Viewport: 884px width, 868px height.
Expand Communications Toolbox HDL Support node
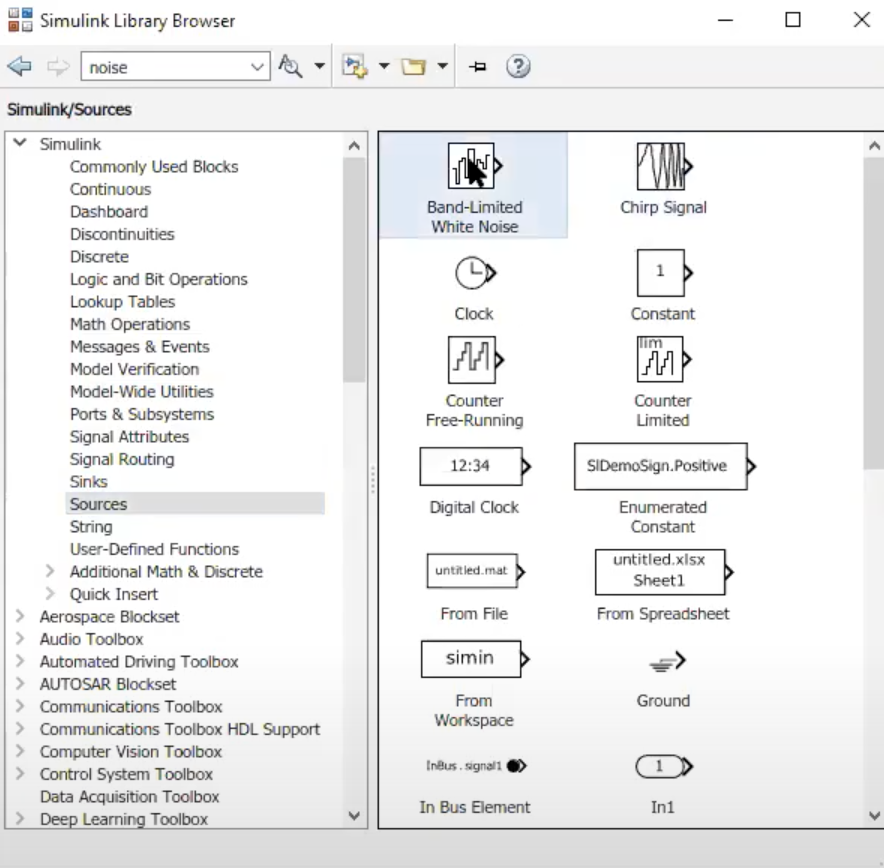click(20, 728)
